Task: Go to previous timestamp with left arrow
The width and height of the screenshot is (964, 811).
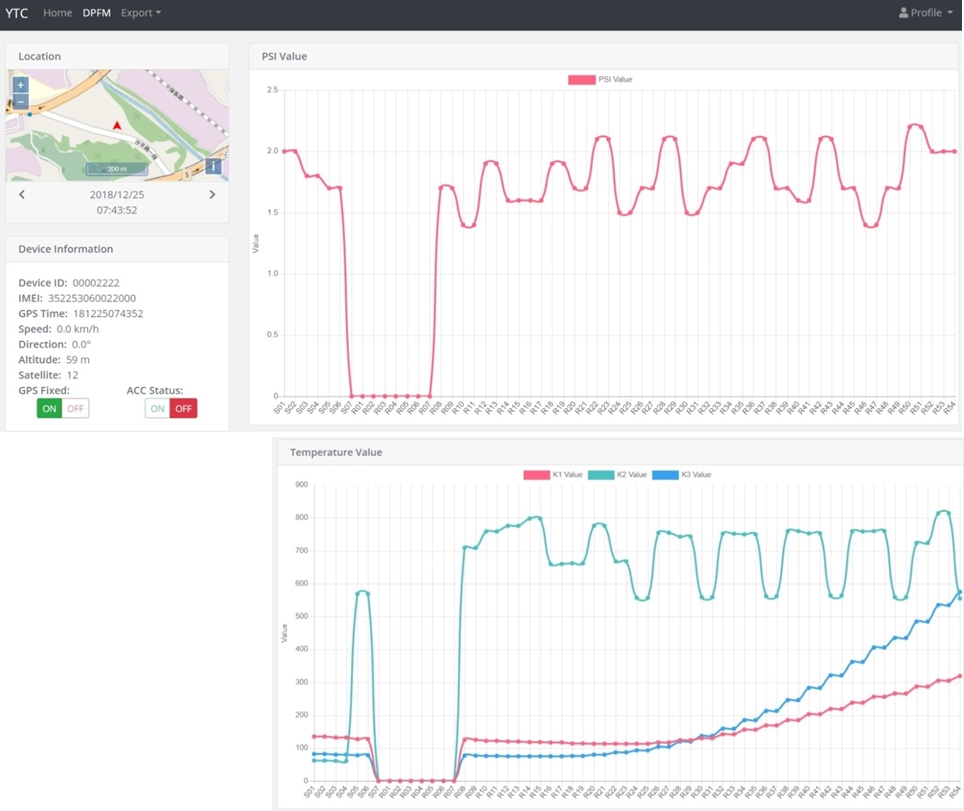Action: pyautogui.click(x=22, y=195)
